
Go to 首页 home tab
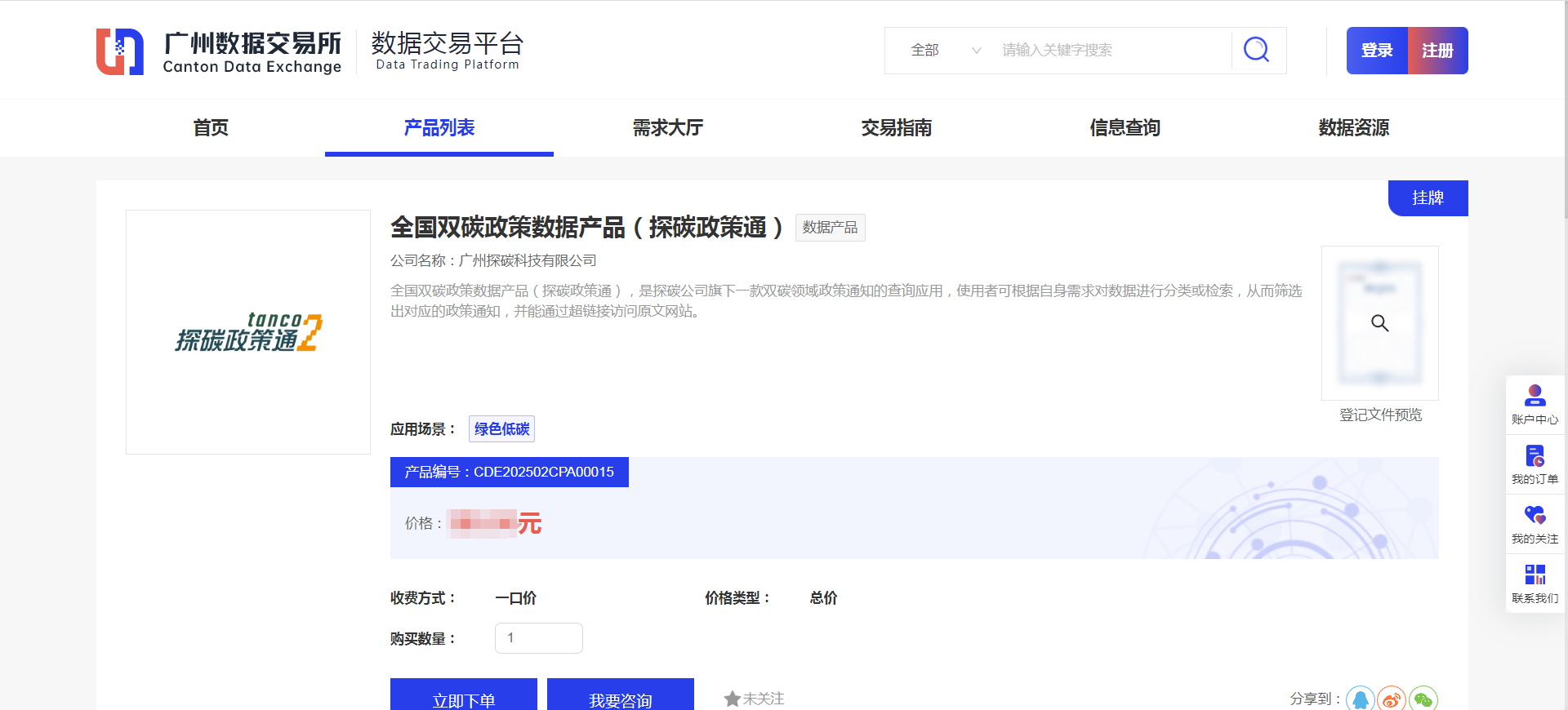[x=211, y=127]
